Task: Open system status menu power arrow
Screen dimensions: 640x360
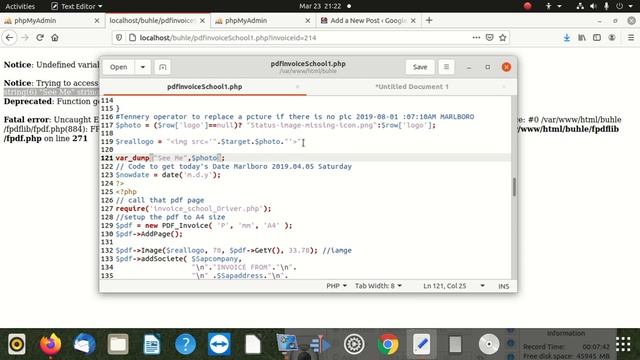Action: tap(631, 6)
